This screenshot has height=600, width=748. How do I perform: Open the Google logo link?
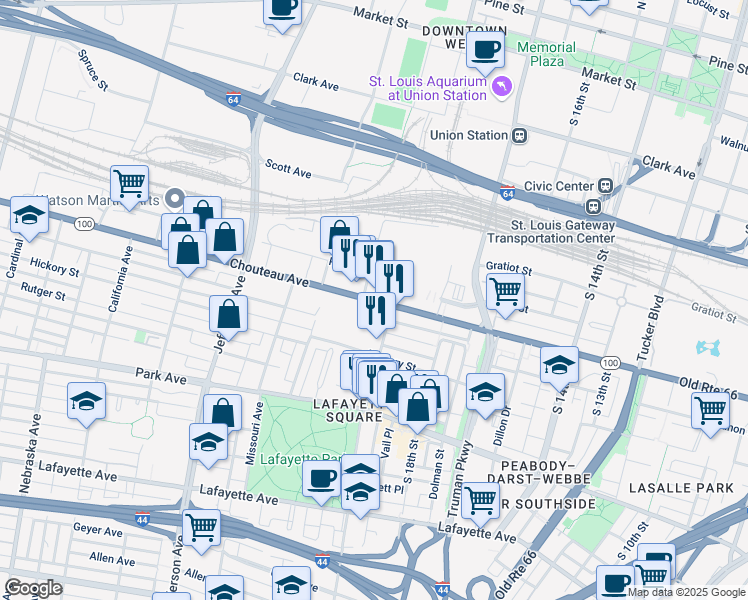[33, 589]
